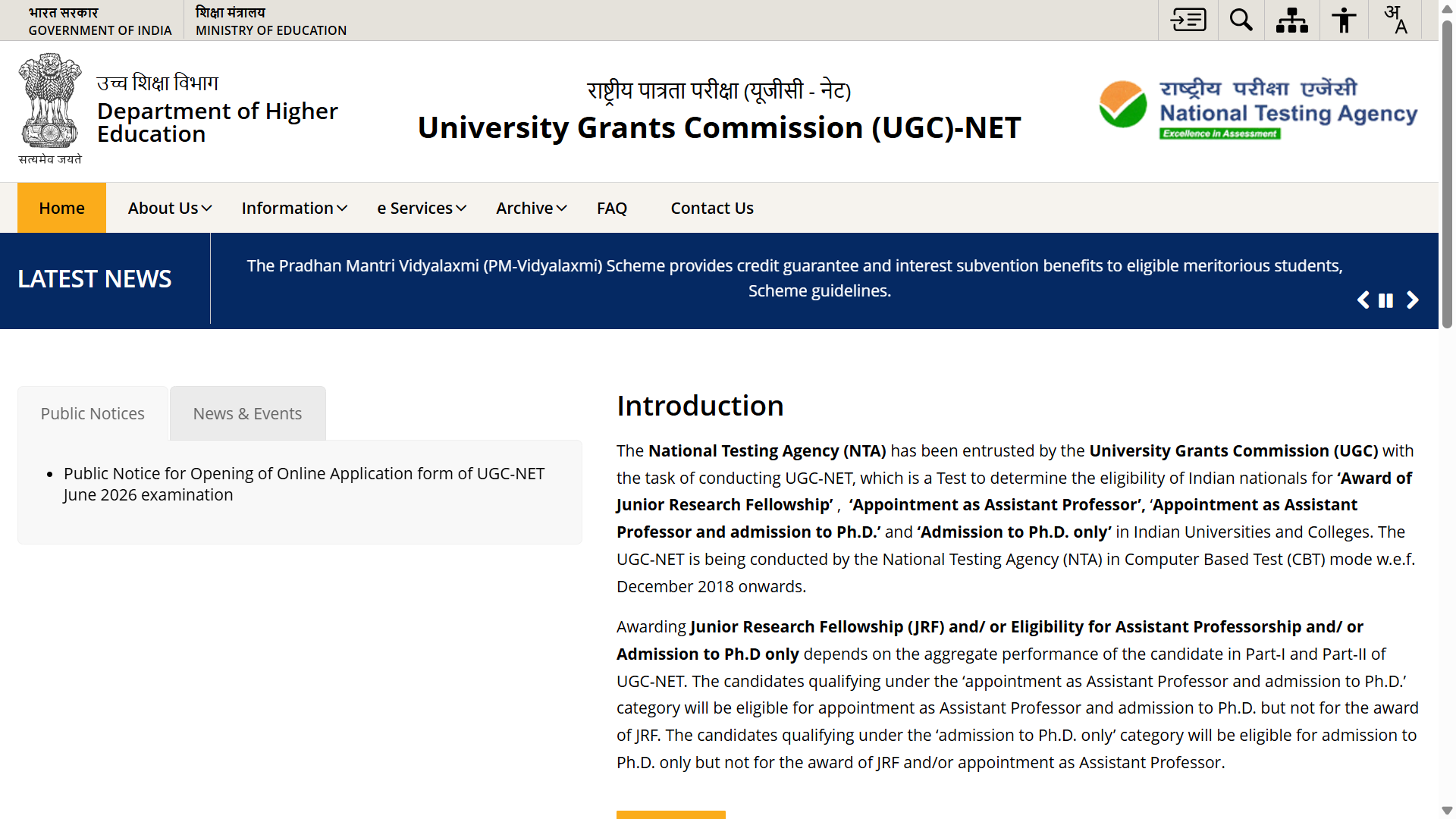Open UGC-NET June 2026 public notice link
The width and height of the screenshot is (1456, 819).
pyautogui.click(x=304, y=484)
